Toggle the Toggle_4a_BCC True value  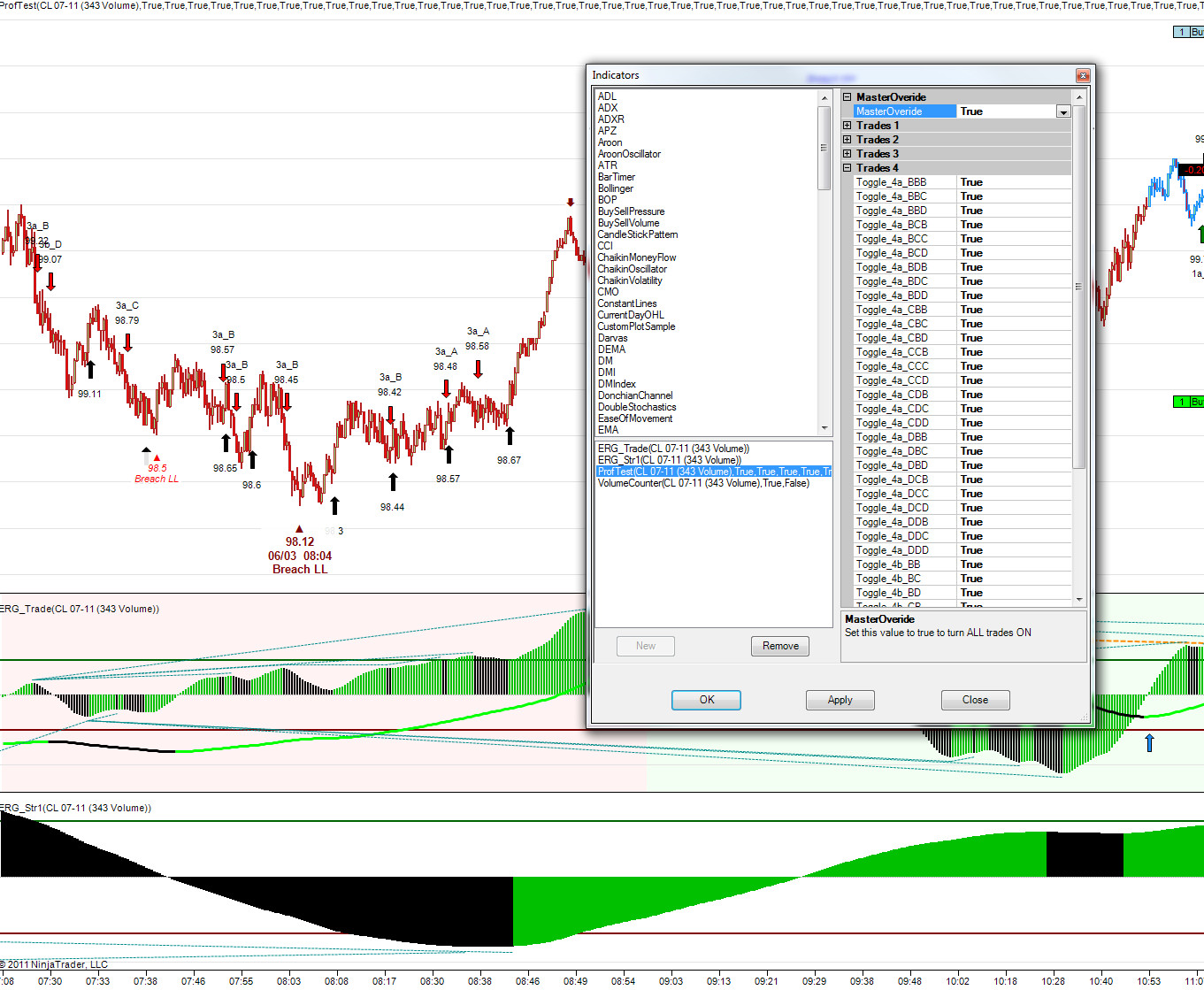[x=1014, y=239]
